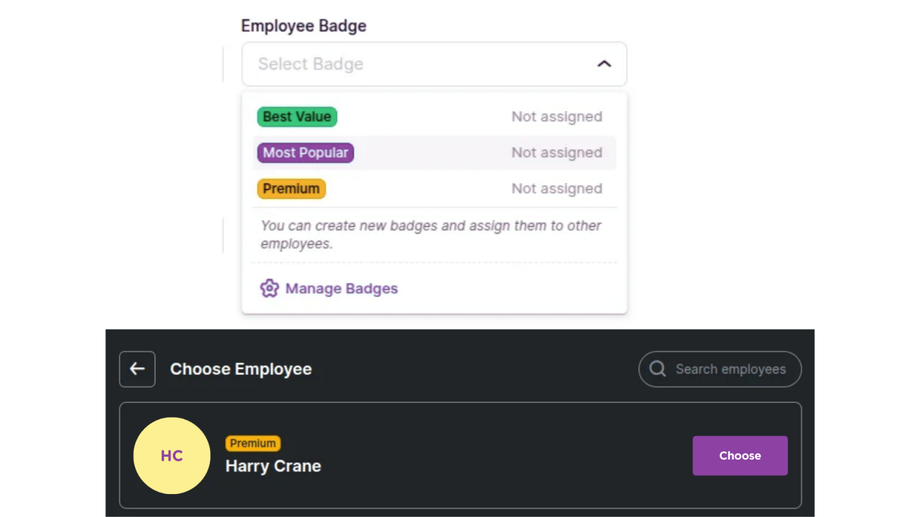Pick the Premium badge in the dropdown list
This screenshot has width=920, height=517.
tap(291, 189)
